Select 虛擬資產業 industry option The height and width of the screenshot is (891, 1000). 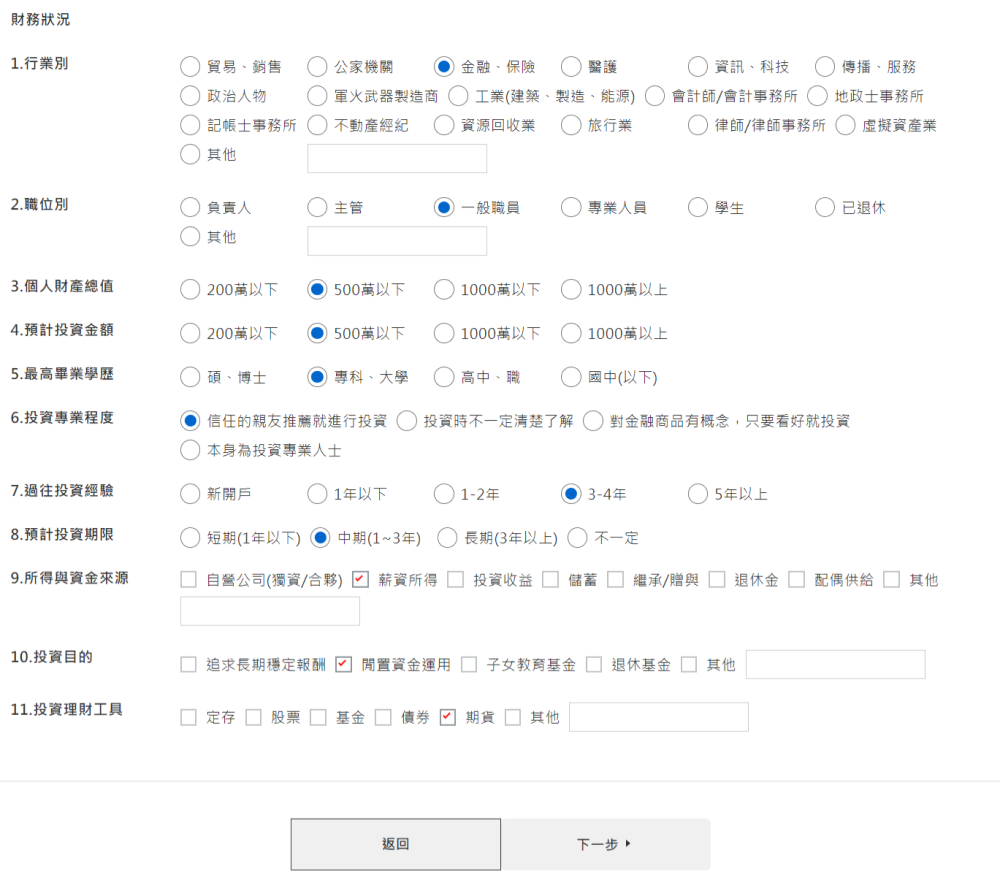(x=845, y=125)
